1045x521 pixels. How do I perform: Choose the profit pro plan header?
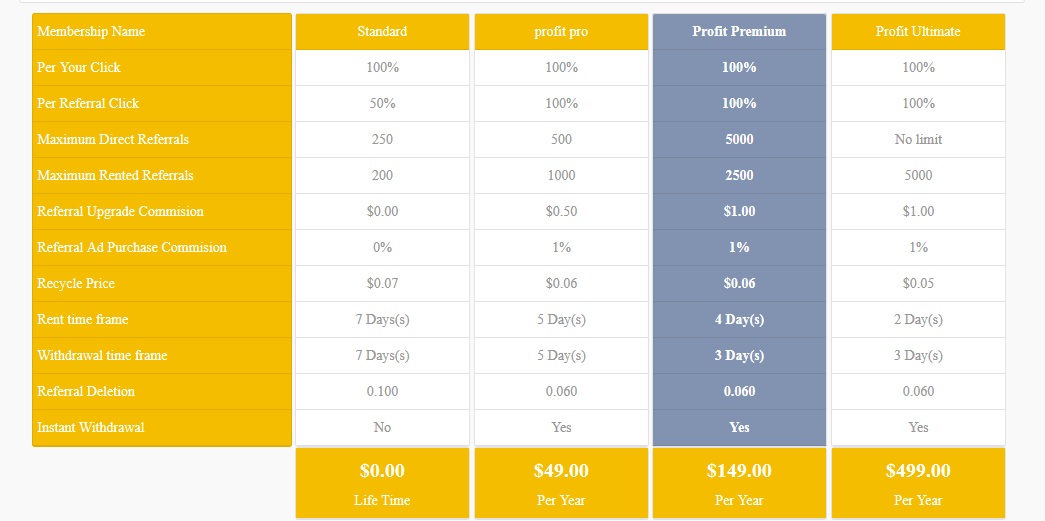[561, 31]
